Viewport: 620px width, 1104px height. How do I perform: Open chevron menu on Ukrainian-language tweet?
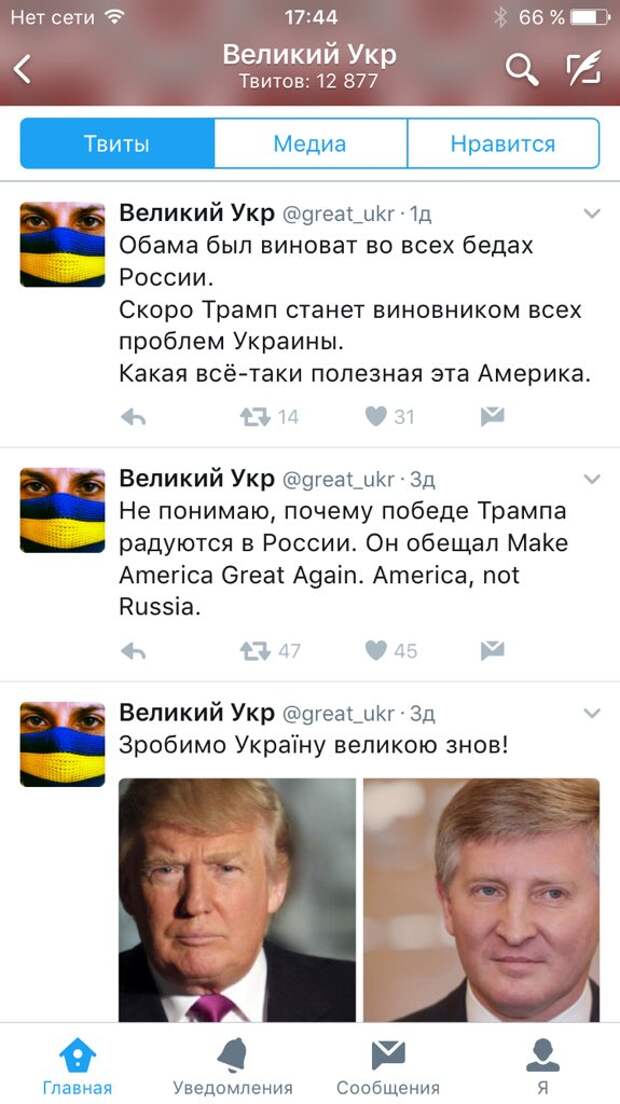(x=593, y=713)
